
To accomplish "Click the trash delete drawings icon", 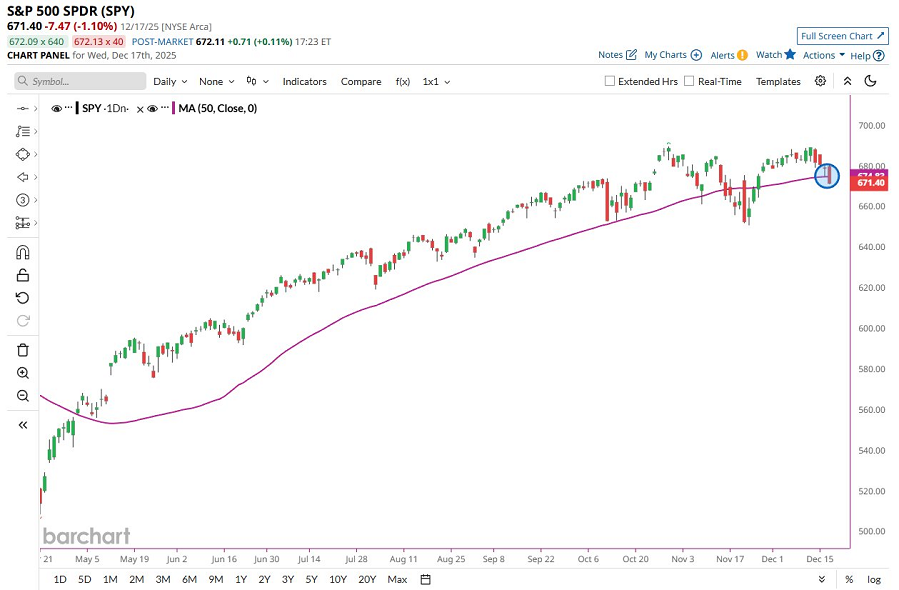I will pos(22,349).
